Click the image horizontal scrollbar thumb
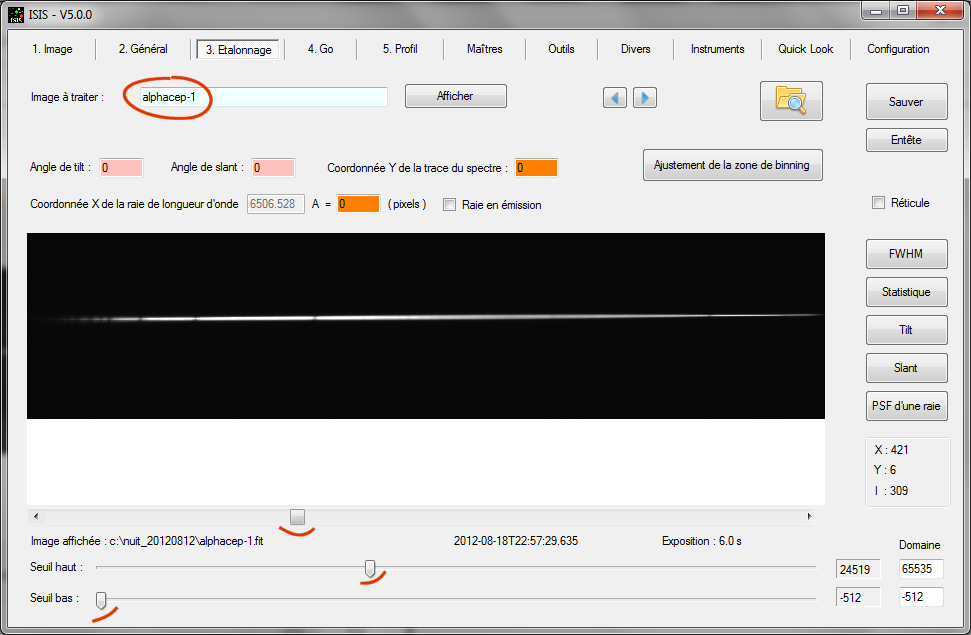 (297, 516)
